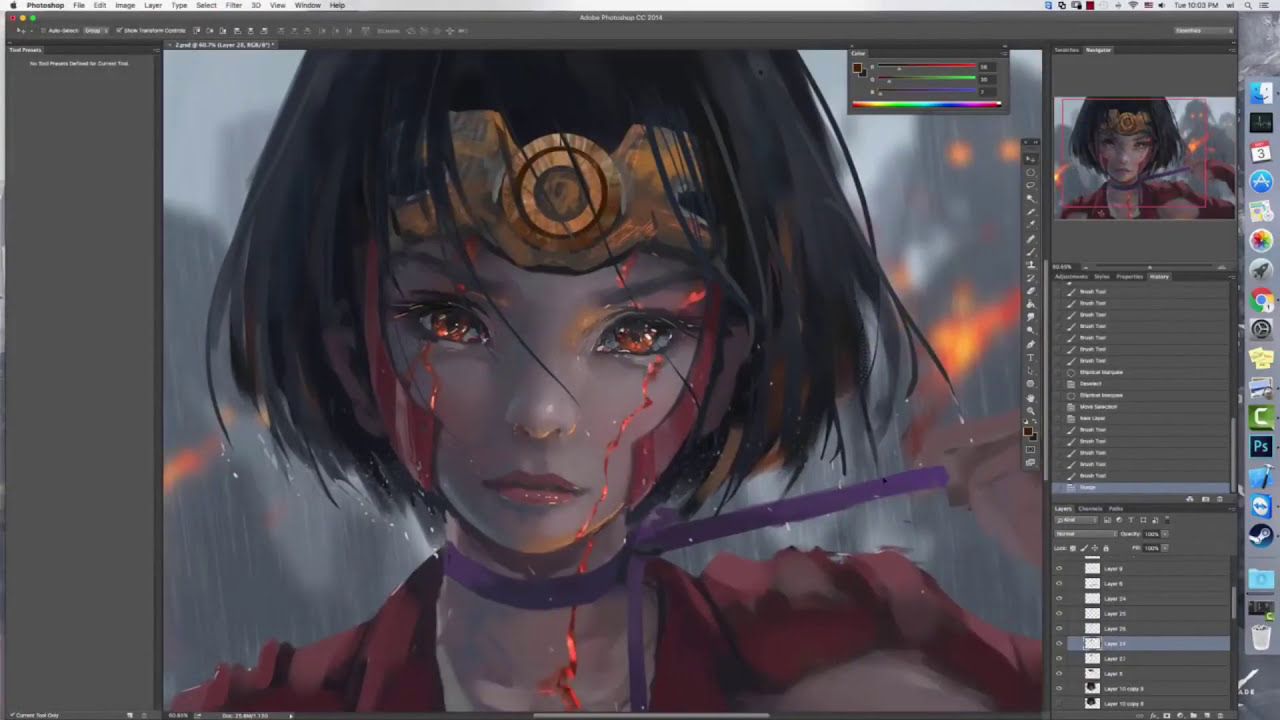Open the Normal blend mode dropdown

pyautogui.click(x=1086, y=534)
